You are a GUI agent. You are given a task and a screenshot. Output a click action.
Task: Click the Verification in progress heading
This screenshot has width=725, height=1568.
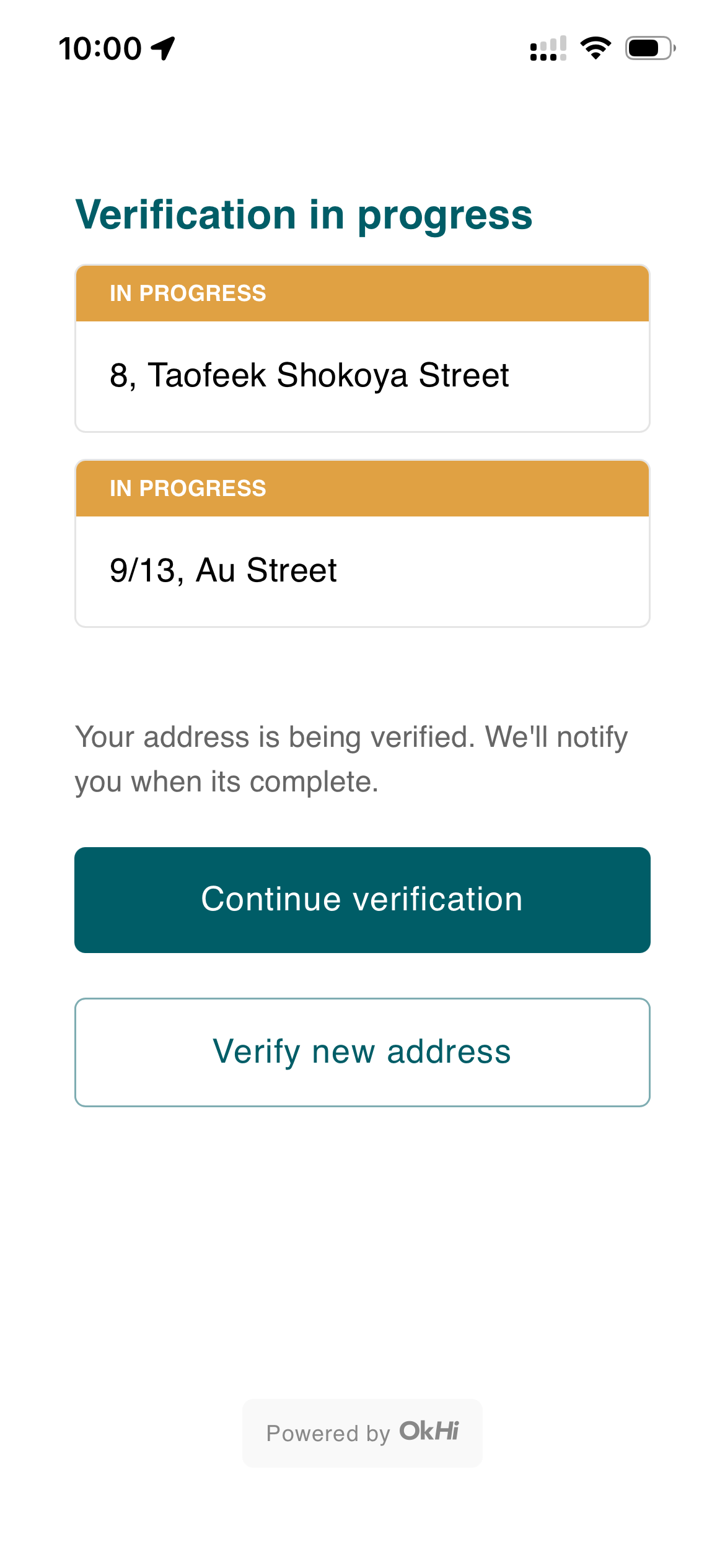click(x=304, y=215)
